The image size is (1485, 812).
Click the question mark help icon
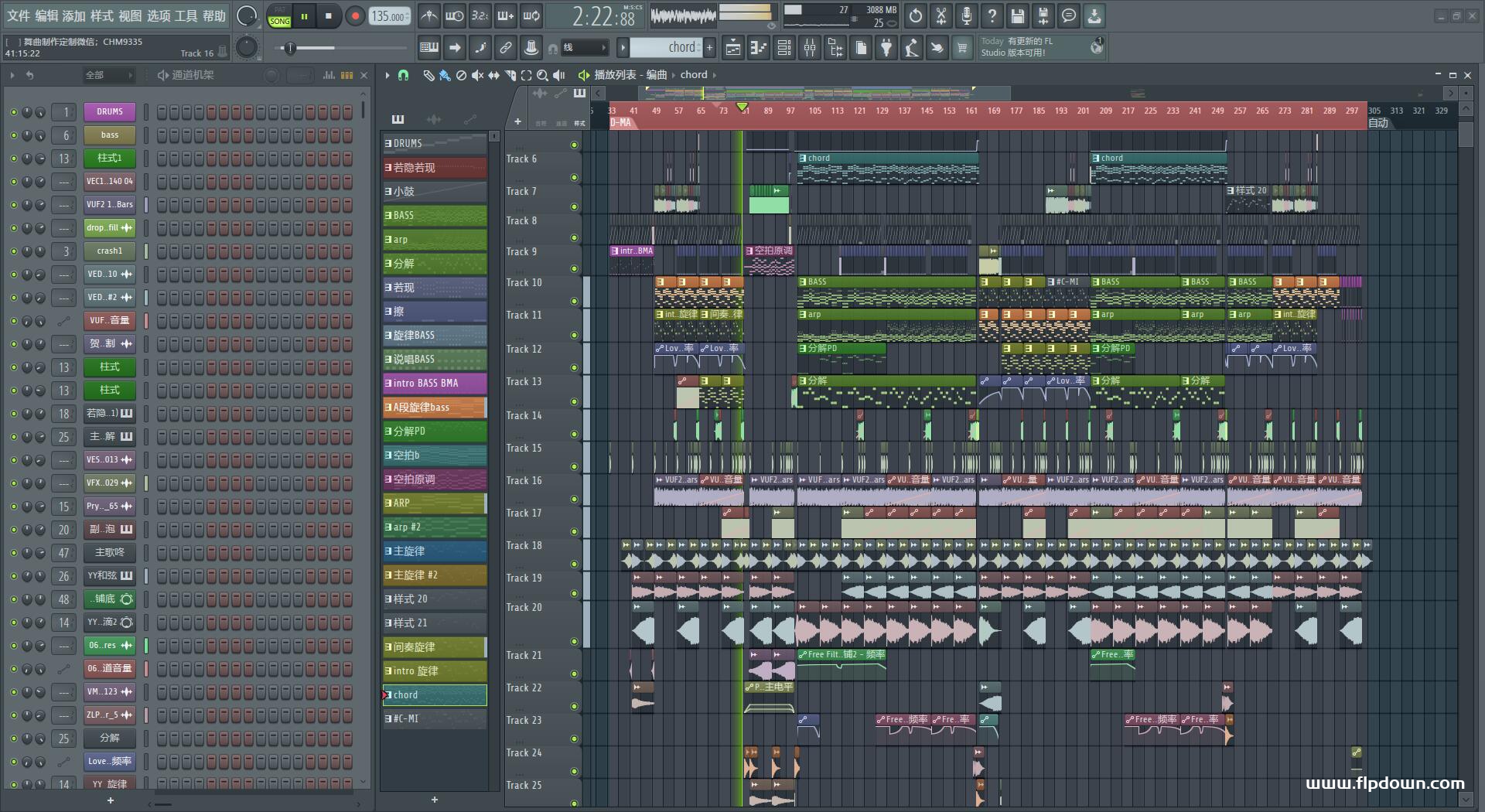[992, 15]
